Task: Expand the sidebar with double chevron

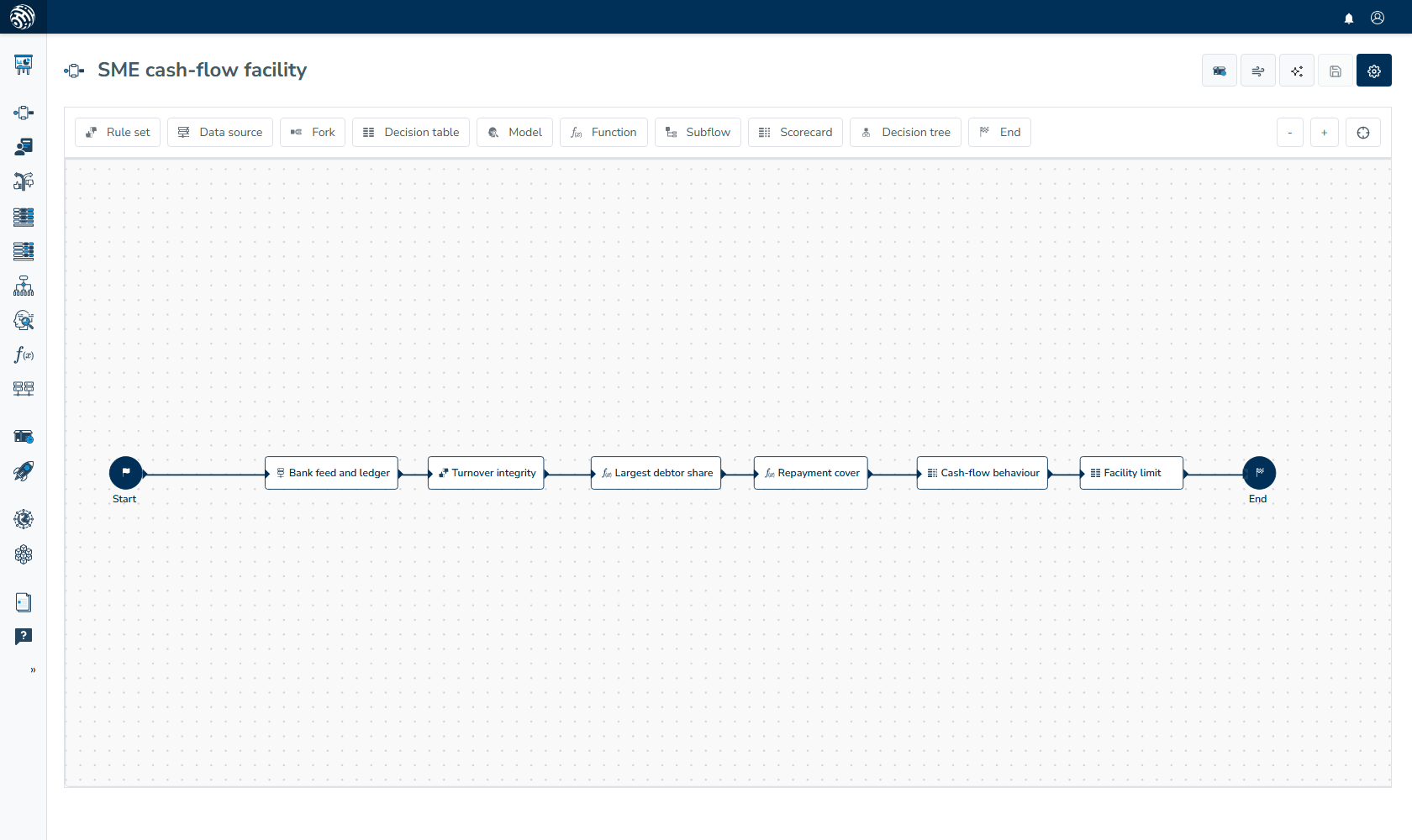Action: click(x=33, y=669)
